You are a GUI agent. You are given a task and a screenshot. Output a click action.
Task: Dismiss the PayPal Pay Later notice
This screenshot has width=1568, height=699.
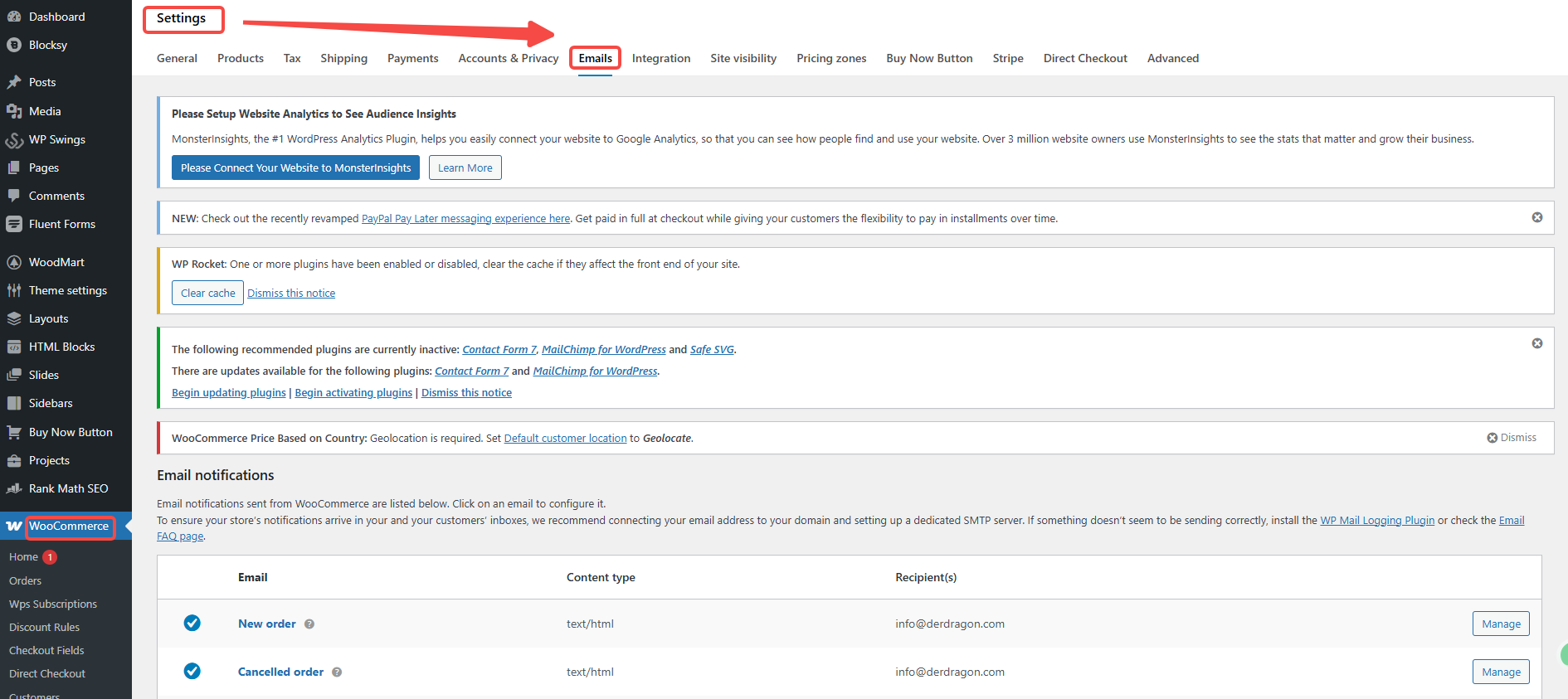[x=1537, y=217]
